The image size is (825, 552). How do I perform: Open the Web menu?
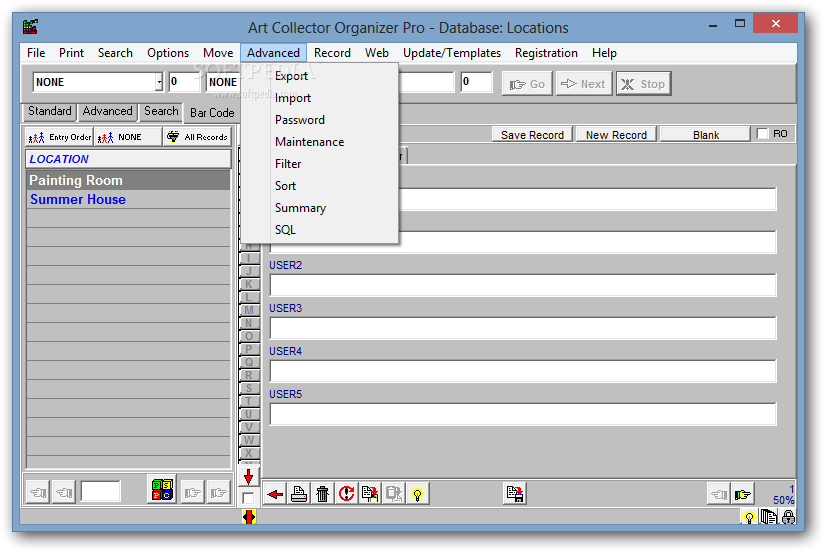click(377, 53)
